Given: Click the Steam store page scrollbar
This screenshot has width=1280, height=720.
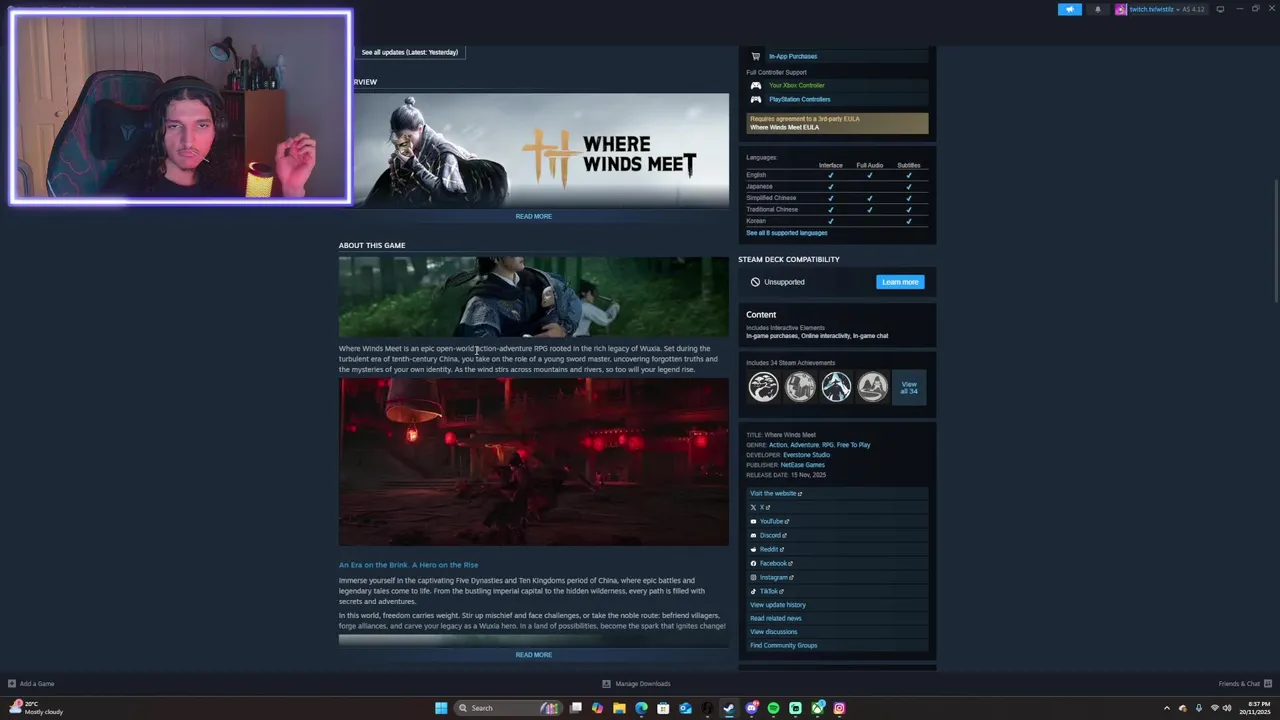Looking at the screenshot, I should pyautogui.click(x=1275, y=240).
